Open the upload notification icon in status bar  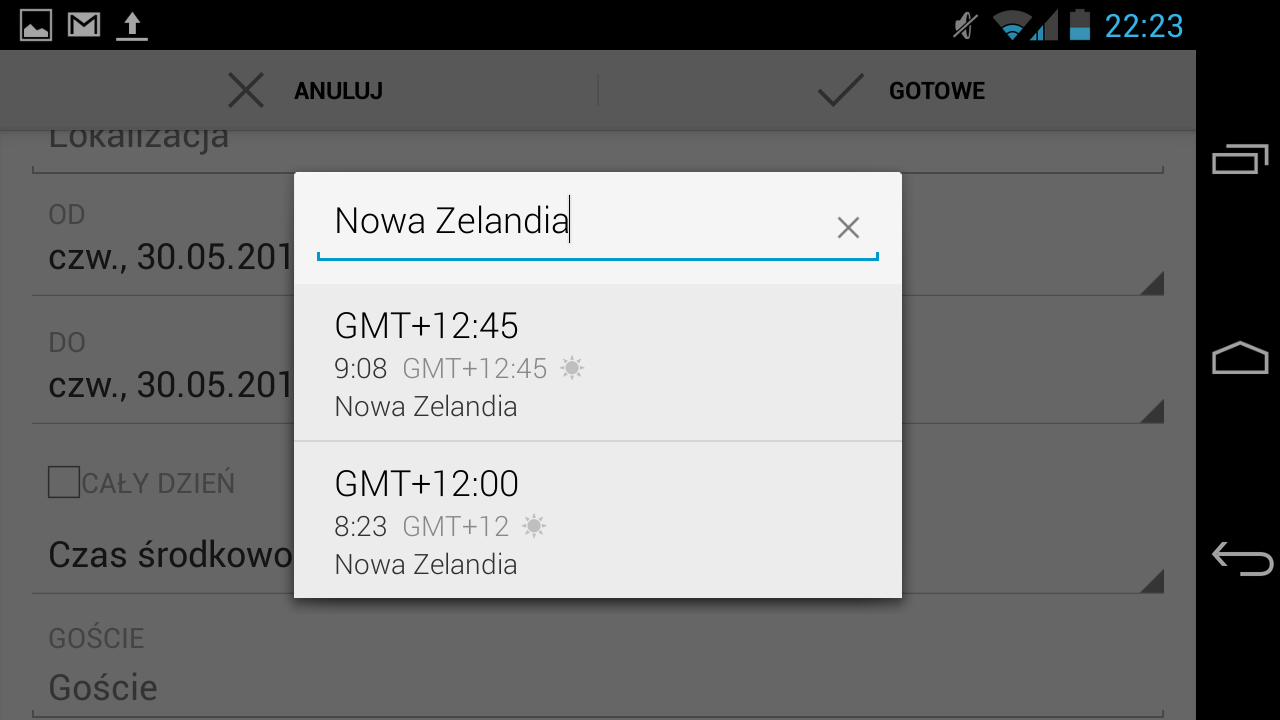tap(131, 25)
